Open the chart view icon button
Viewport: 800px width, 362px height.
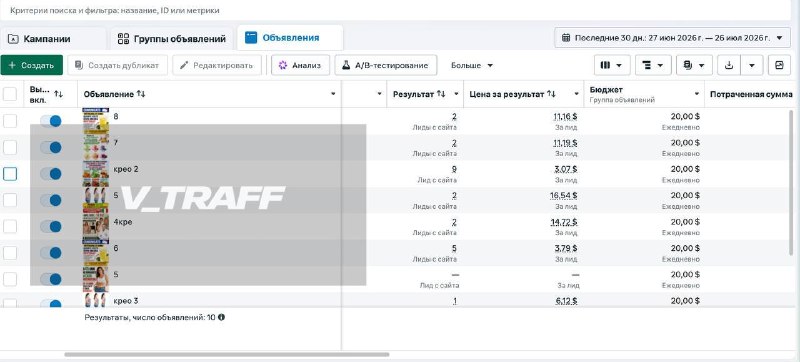tap(779, 65)
